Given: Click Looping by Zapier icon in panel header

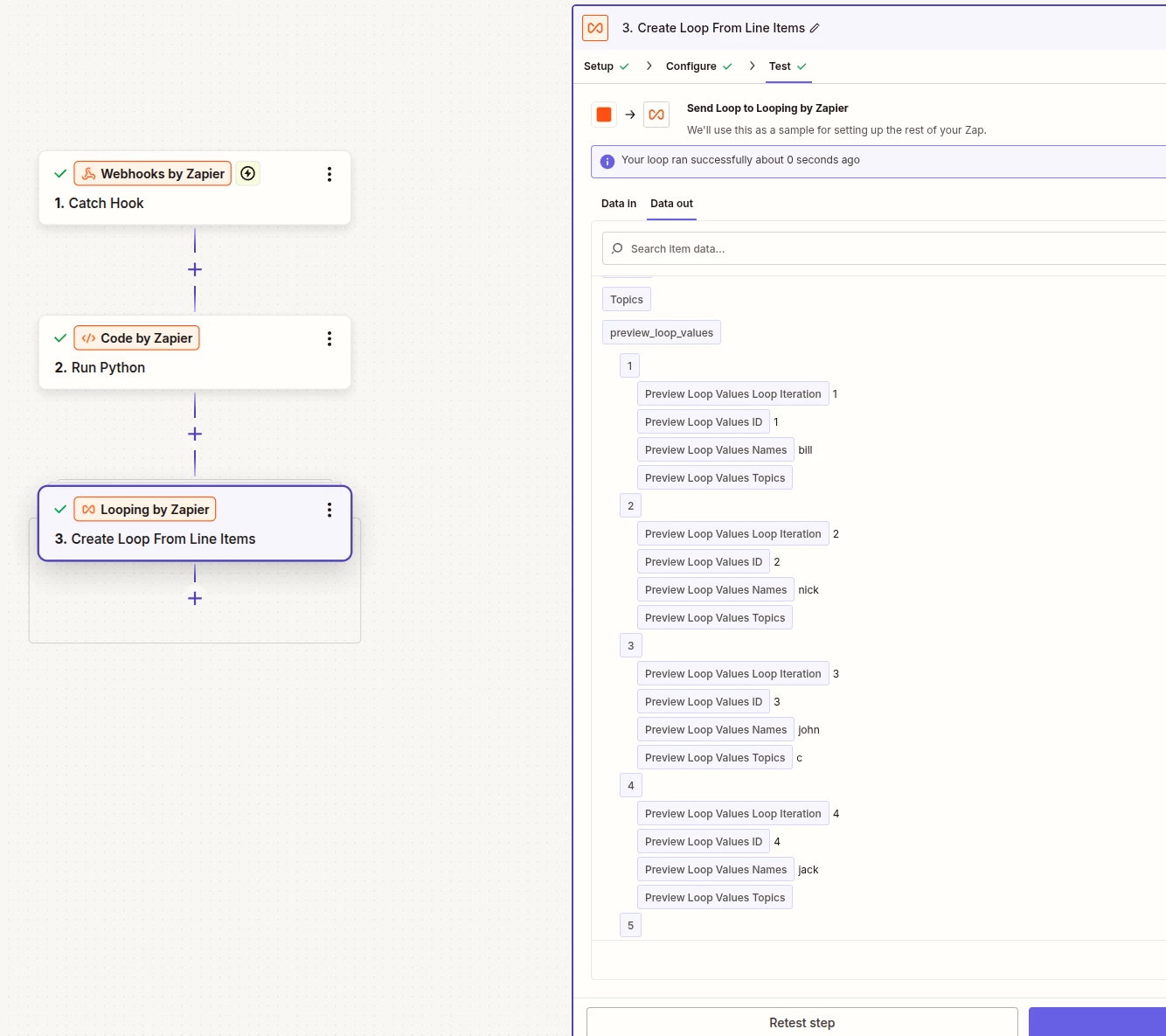Looking at the screenshot, I should tap(595, 28).
